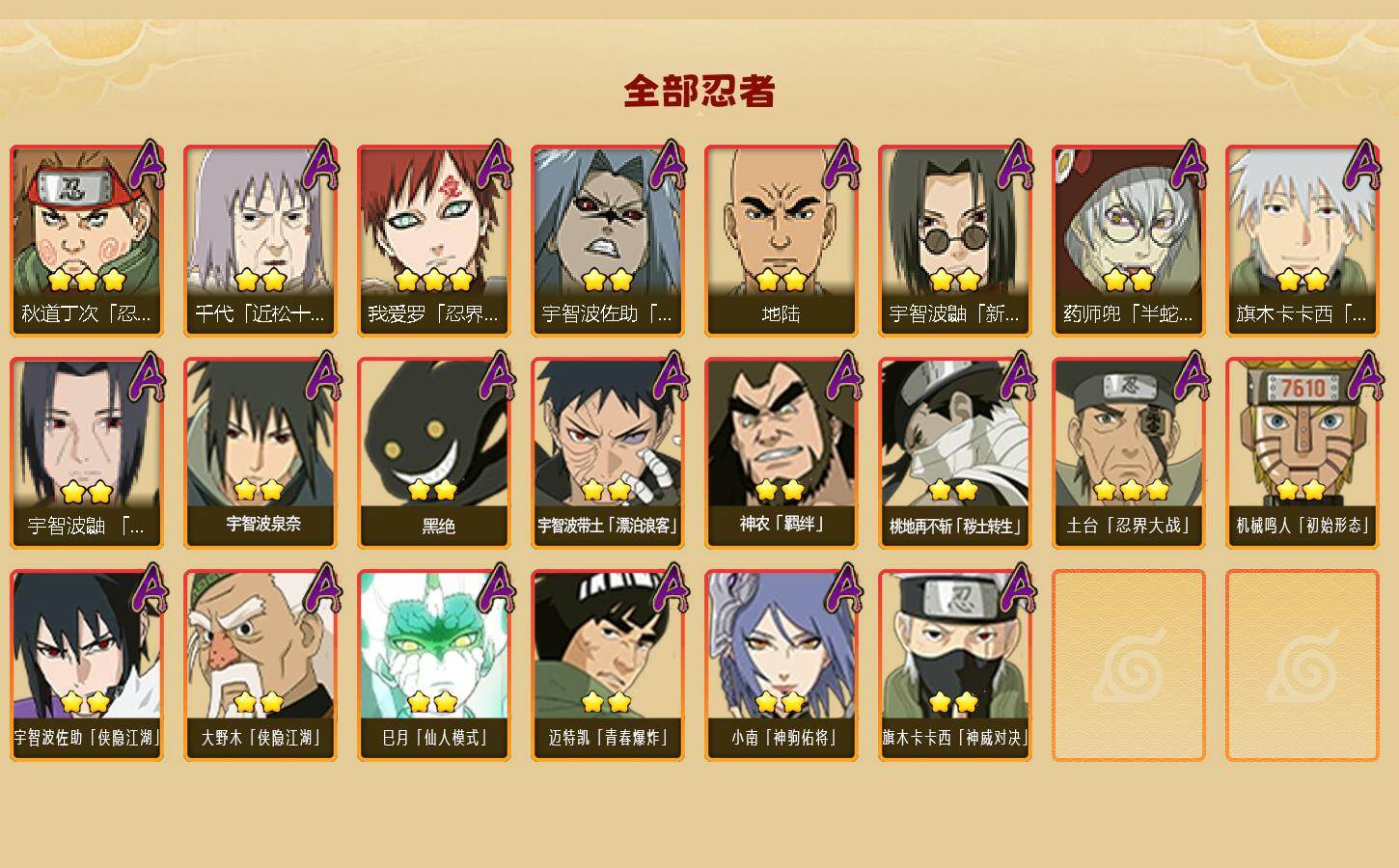The width and height of the screenshot is (1399, 868).
Task: Select 宇智波佐助「侠隐江湖」 card
Action: tap(87, 665)
